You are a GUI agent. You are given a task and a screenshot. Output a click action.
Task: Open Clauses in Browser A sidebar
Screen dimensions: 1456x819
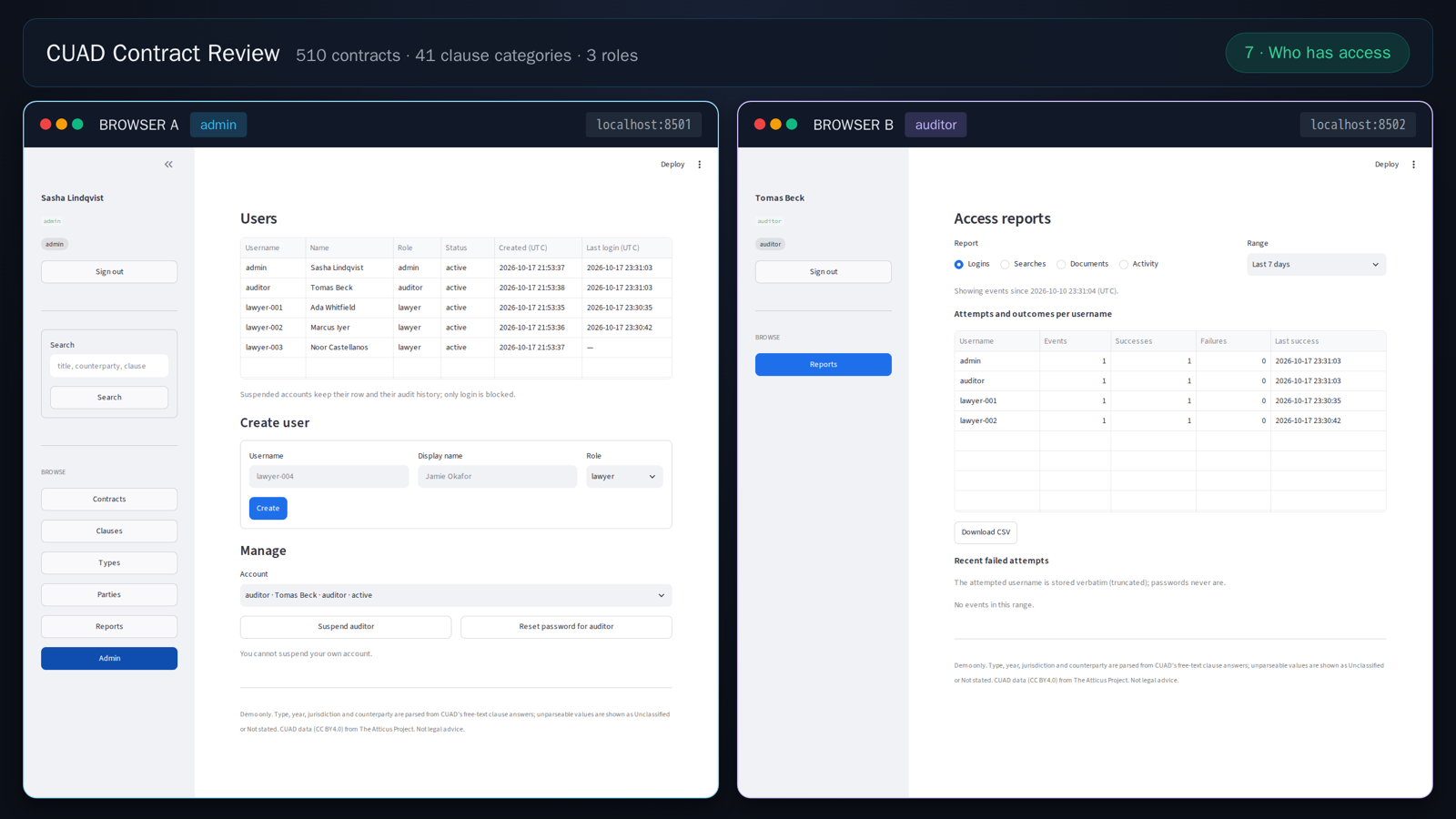click(x=109, y=531)
